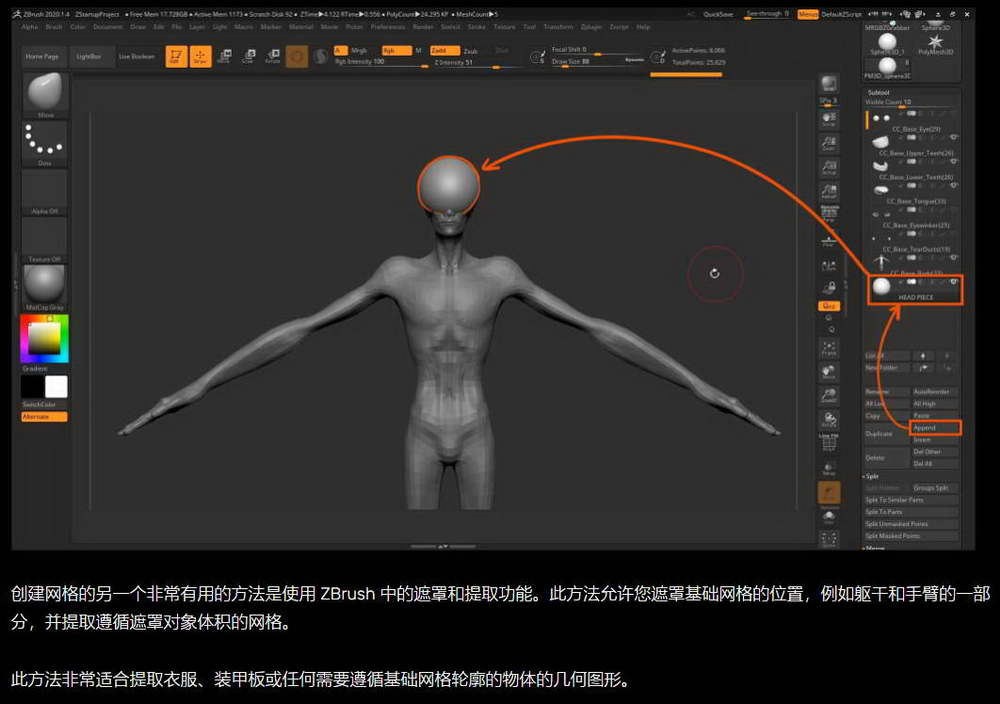The image size is (1000, 704).
Task: Click the AAHalf icon in right shelf
Action: (829, 191)
